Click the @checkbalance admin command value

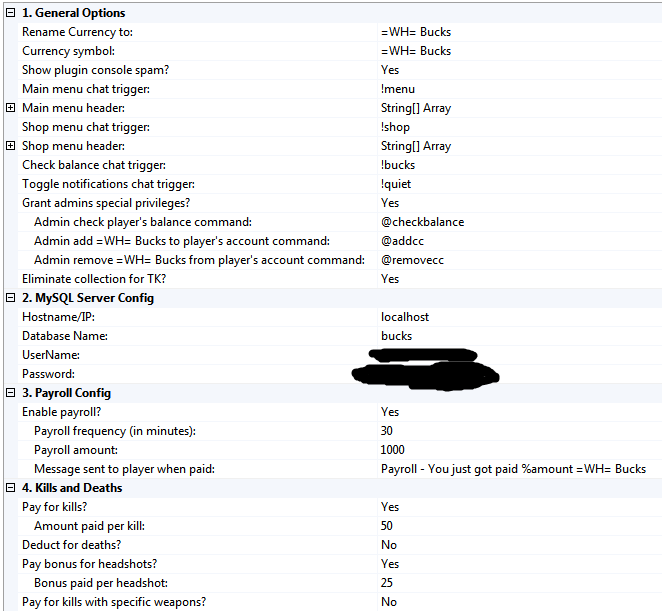(x=422, y=222)
